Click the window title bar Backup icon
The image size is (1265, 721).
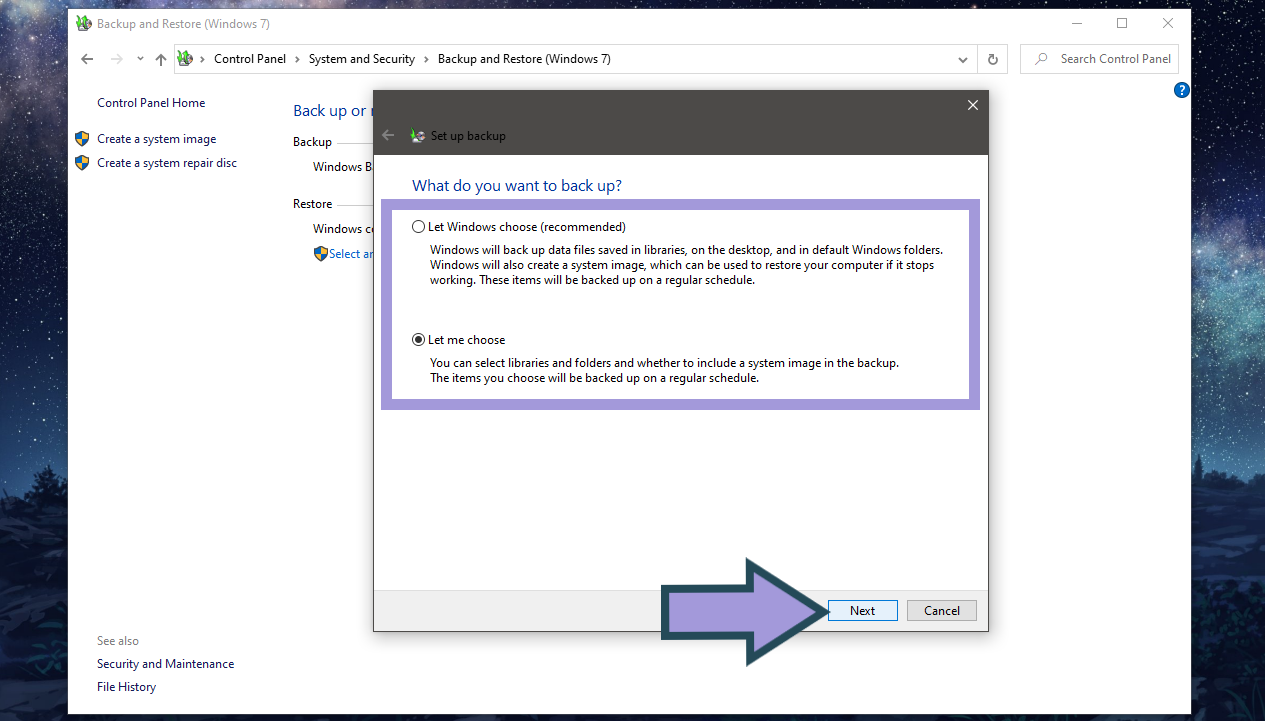[84, 23]
